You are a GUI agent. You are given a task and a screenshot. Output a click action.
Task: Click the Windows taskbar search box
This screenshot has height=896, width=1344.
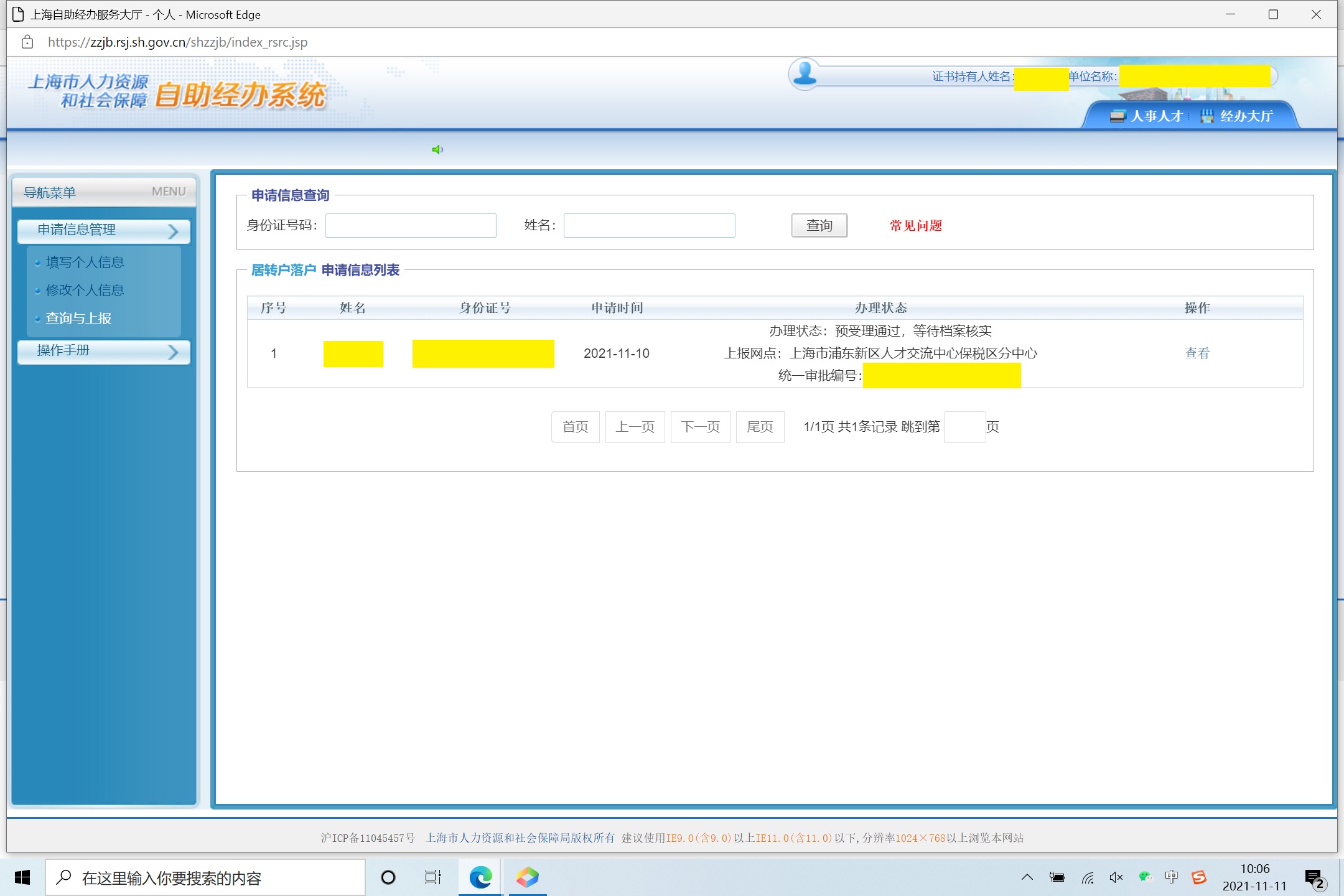[x=205, y=877]
